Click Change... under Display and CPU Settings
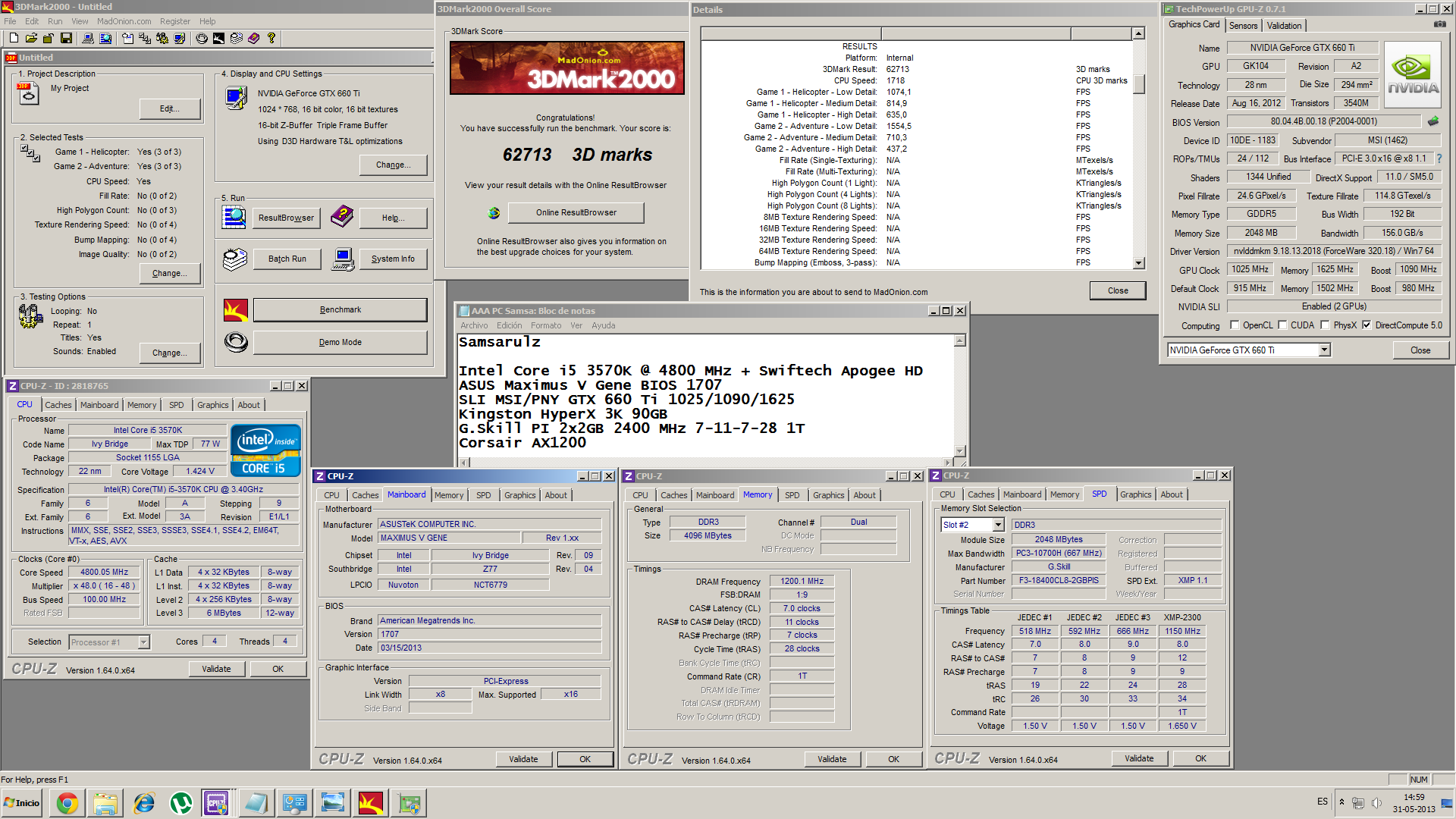 [x=394, y=165]
